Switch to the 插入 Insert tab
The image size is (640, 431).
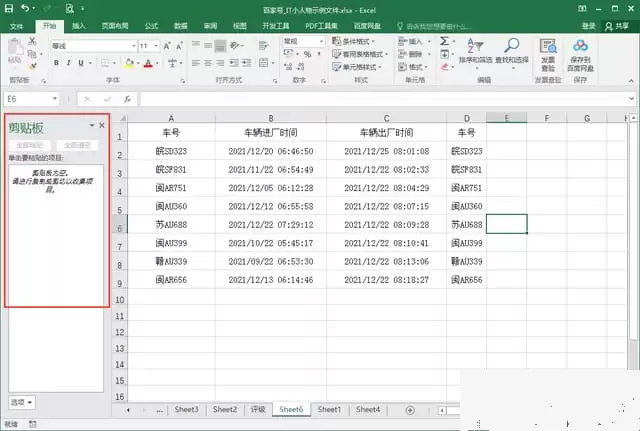78,26
